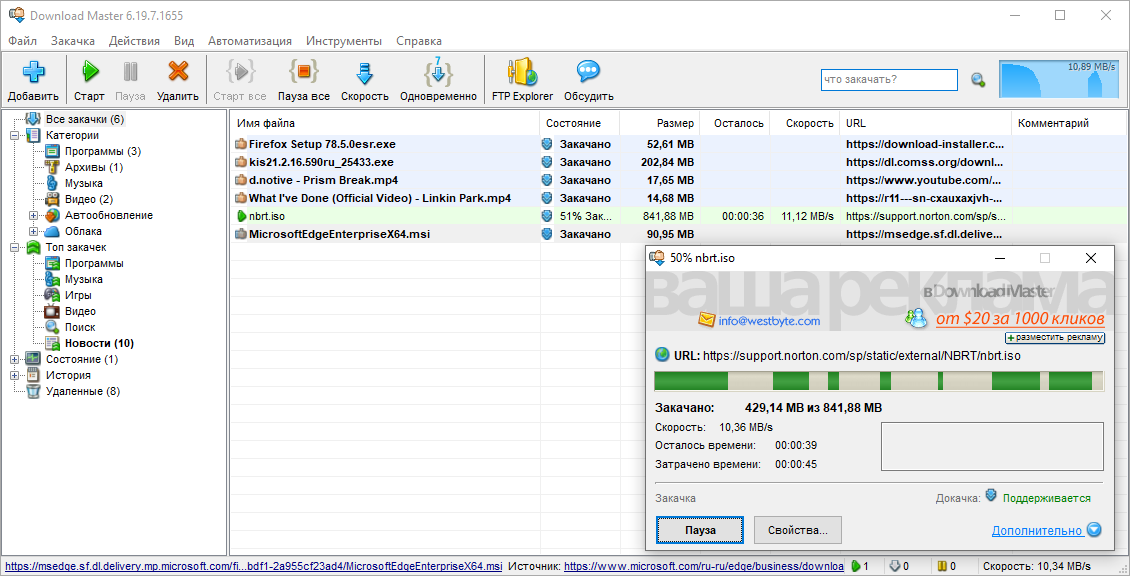
Task: Click the msedge download URL link in status bar
Action: click(254, 567)
